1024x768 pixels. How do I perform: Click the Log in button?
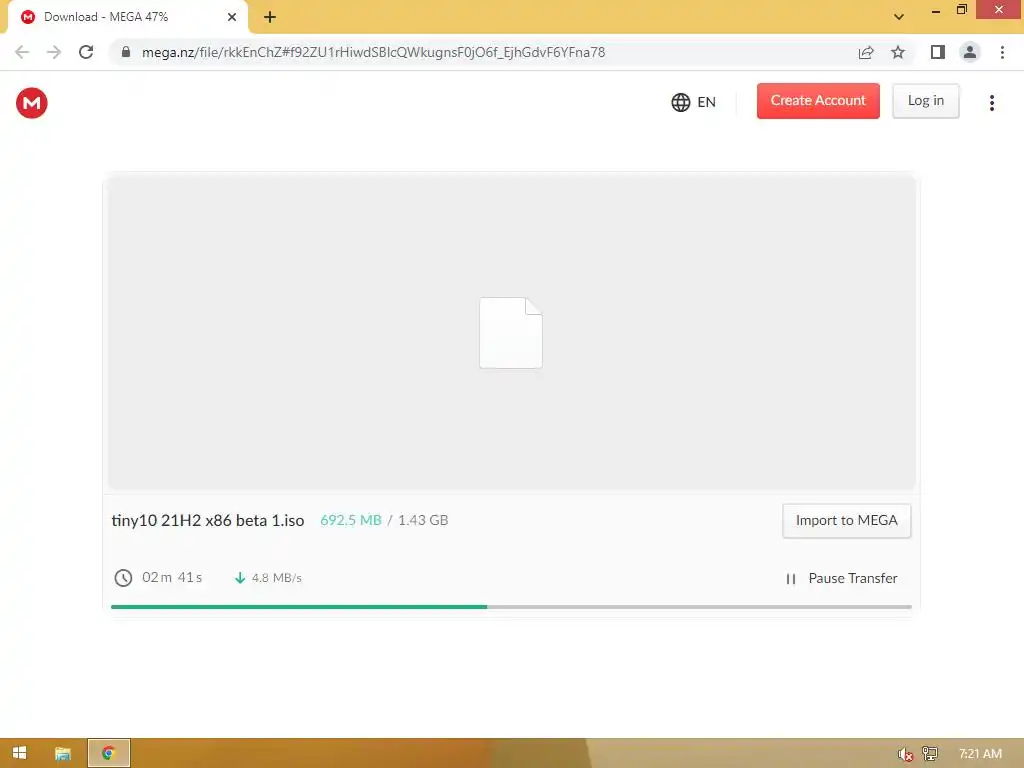point(925,101)
